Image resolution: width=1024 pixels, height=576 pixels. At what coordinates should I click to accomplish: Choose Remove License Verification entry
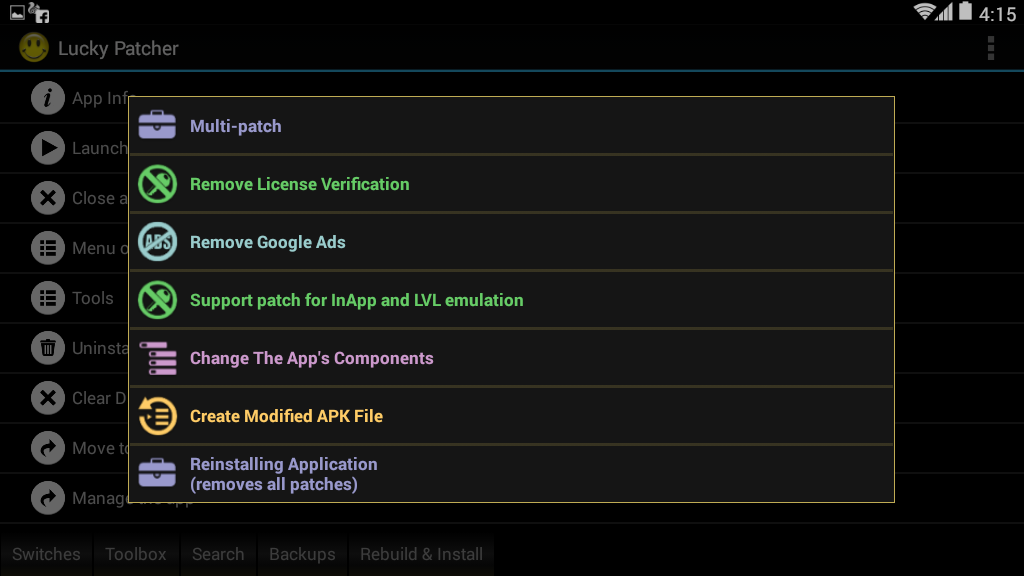click(511, 184)
